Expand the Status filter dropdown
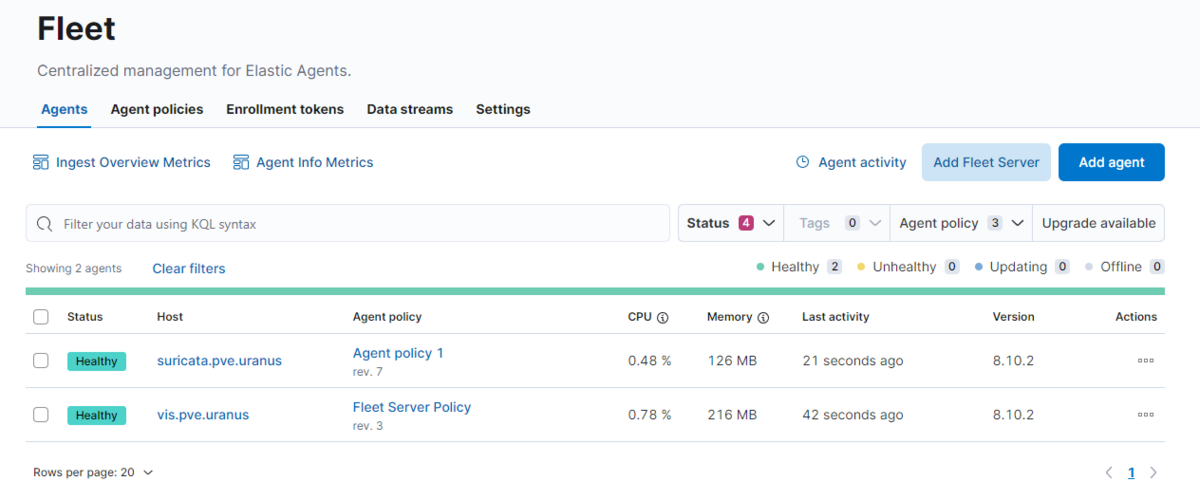The width and height of the screenshot is (1200, 500). click(x=731, y=223)
